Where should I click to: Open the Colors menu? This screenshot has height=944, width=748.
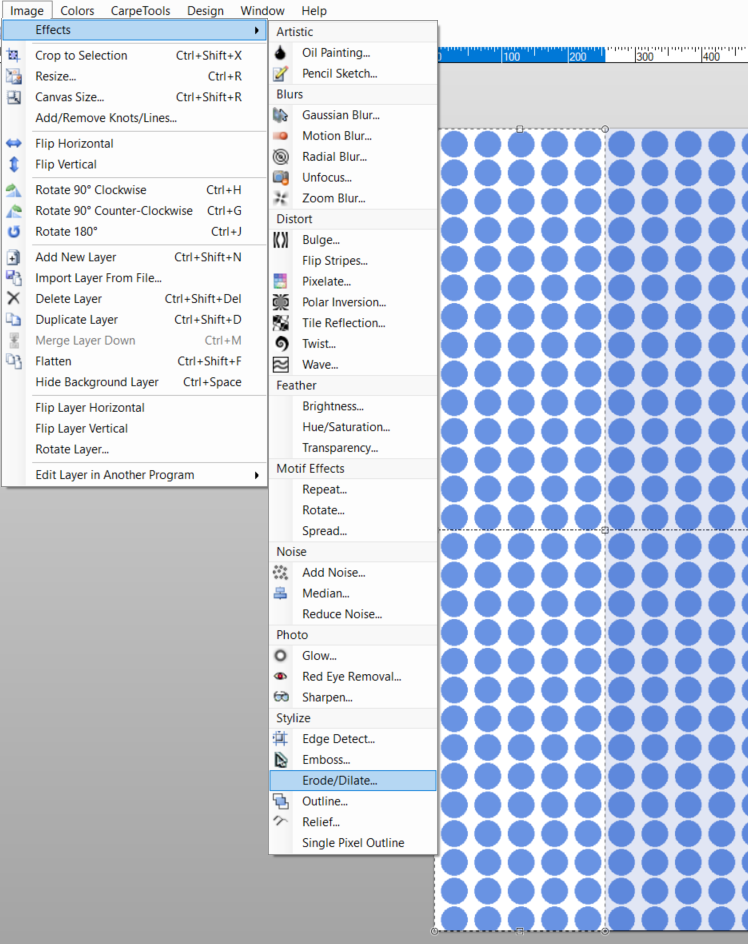(77, 11)
